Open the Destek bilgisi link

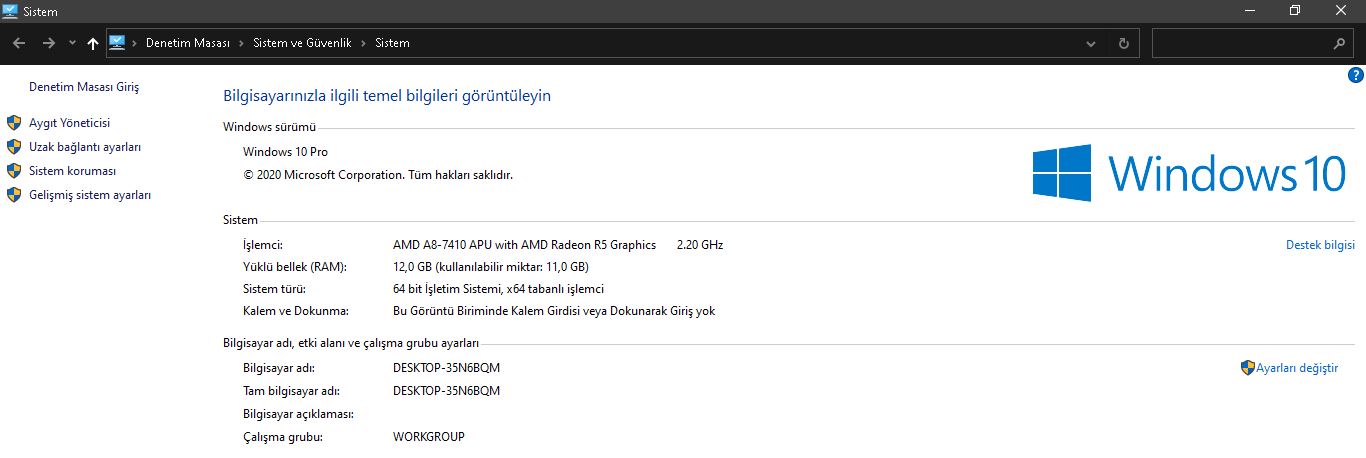pos(1320,245)
